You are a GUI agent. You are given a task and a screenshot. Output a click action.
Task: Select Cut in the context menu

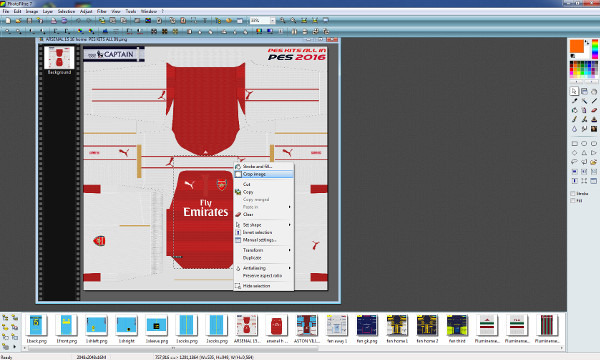click(x=264, y=184)
